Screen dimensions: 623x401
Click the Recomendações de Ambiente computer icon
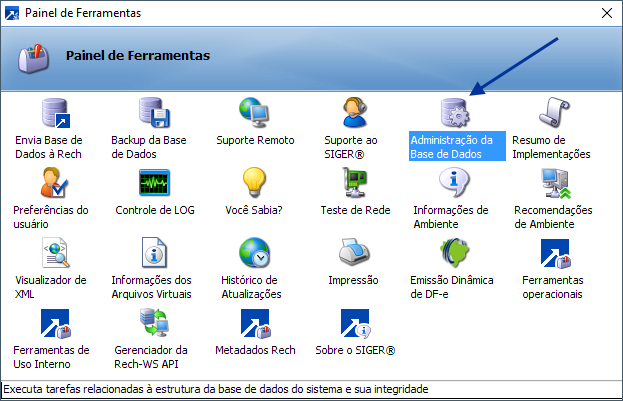[556, 183]
